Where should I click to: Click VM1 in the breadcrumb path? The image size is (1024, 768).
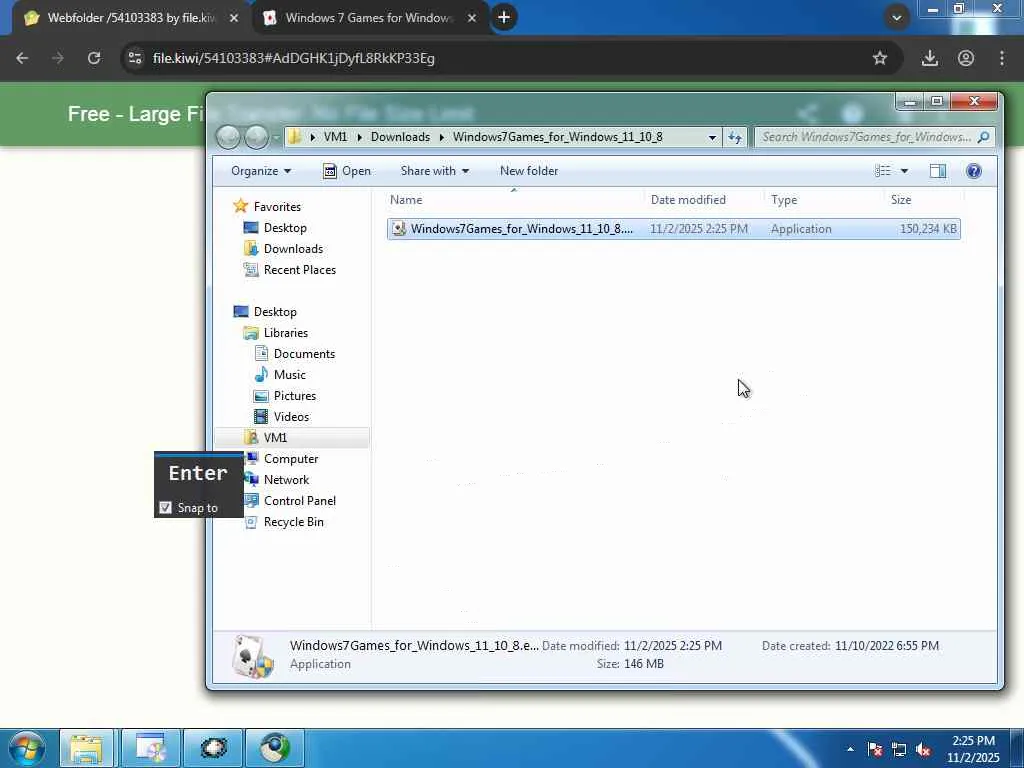click(336, 137)
